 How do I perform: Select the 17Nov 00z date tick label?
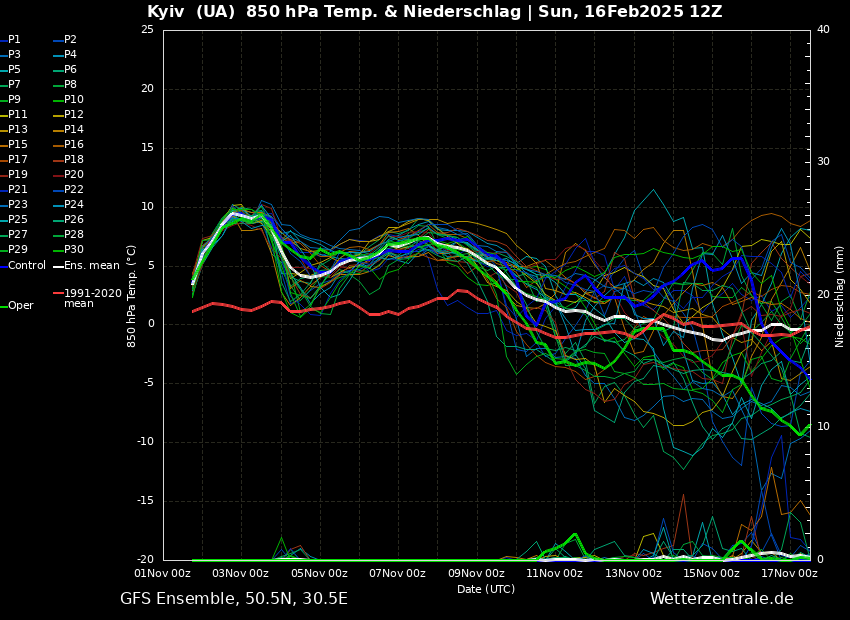pyautogui.click(x=789, y=573)
